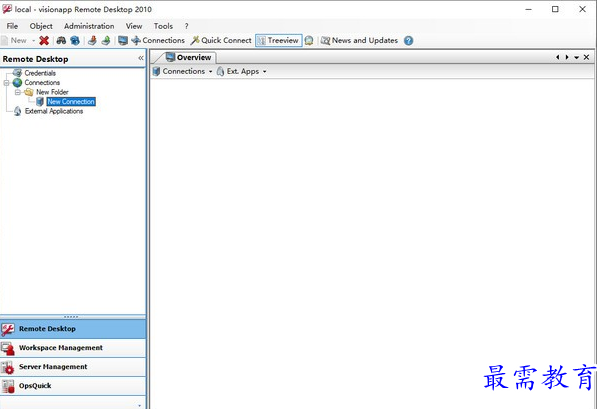Click the icon right of Treeview

pyautogui.click(x=309, y=41)
